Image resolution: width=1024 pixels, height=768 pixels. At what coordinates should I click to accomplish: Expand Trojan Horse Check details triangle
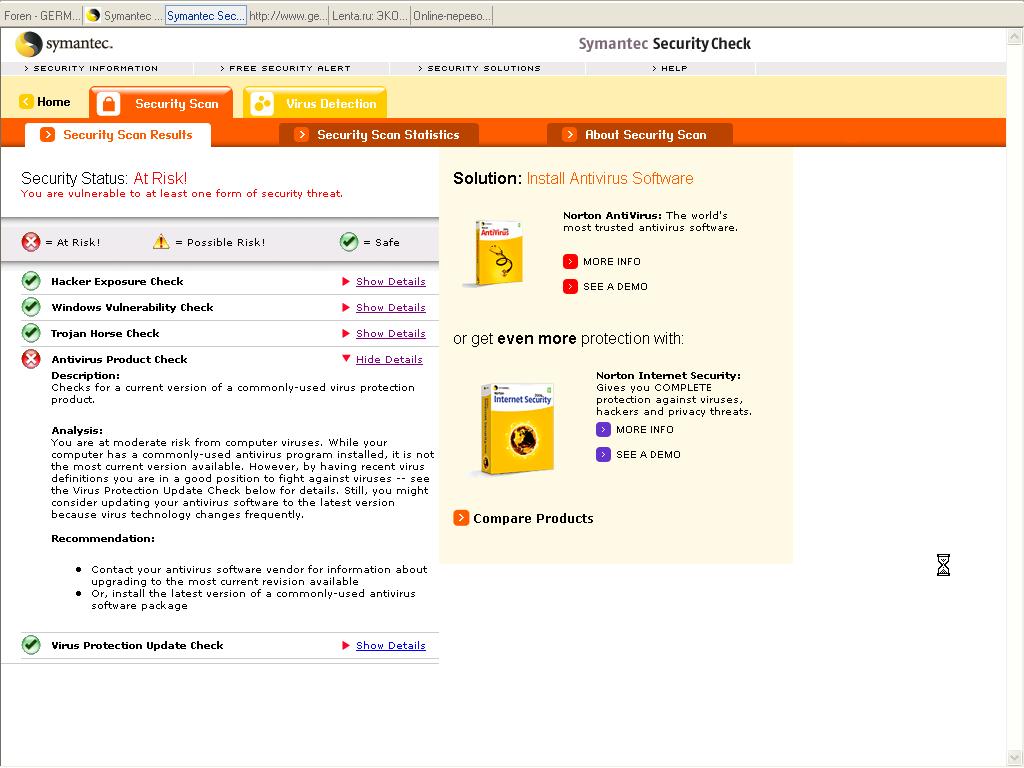(x=346, y=334)
